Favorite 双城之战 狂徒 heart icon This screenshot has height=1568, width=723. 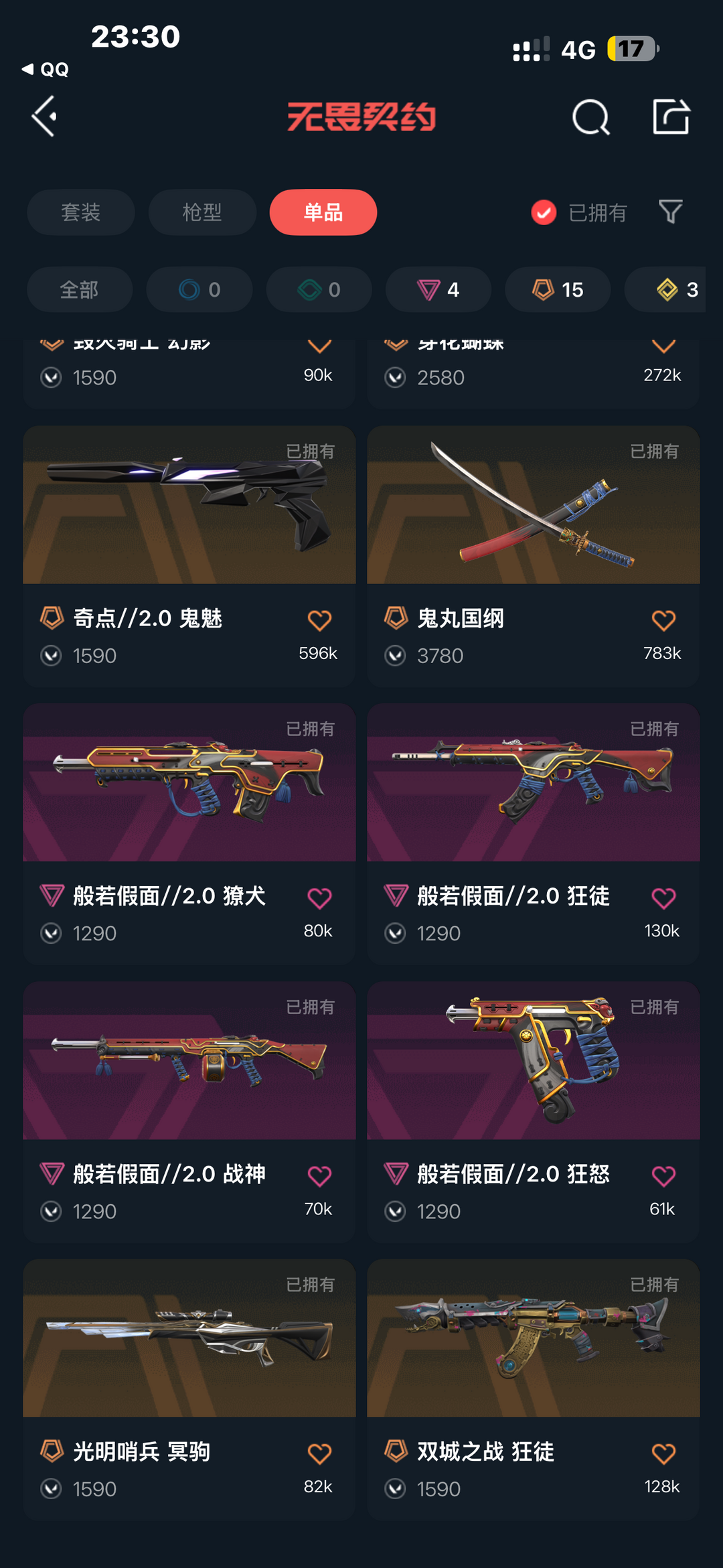point(663,1453)
